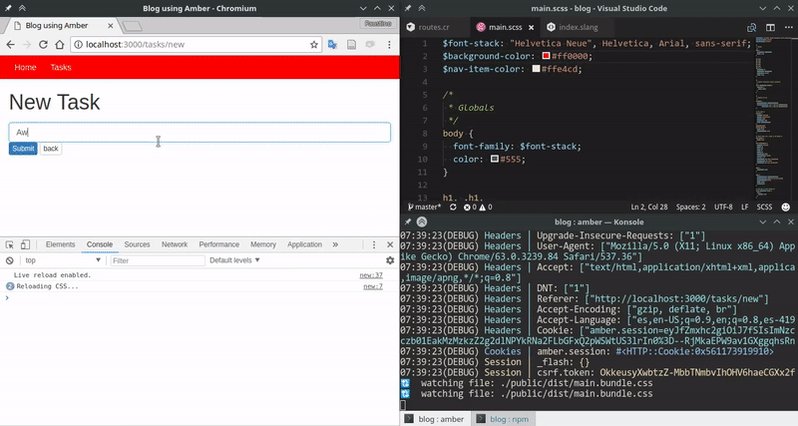798x426 pixels.
Task: Click the feedback smiley icon
Action: pyautogui.click(x=786, y=207)
